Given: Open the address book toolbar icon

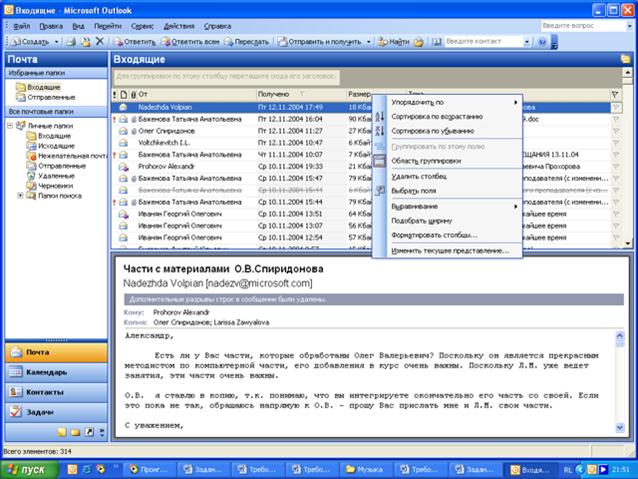Looking at the screenshot, I should [x=437, y=42].
